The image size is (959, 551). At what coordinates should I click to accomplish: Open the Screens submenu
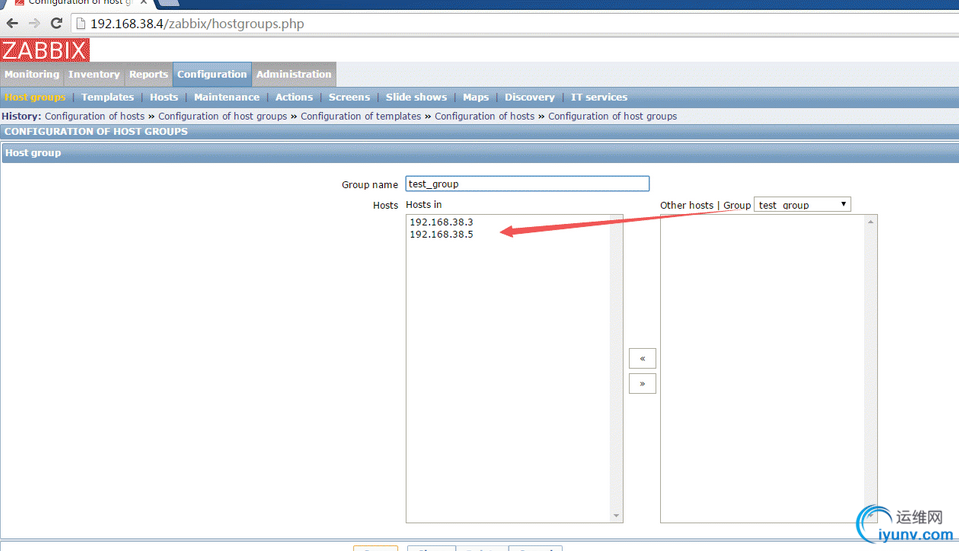coord(349,97)
